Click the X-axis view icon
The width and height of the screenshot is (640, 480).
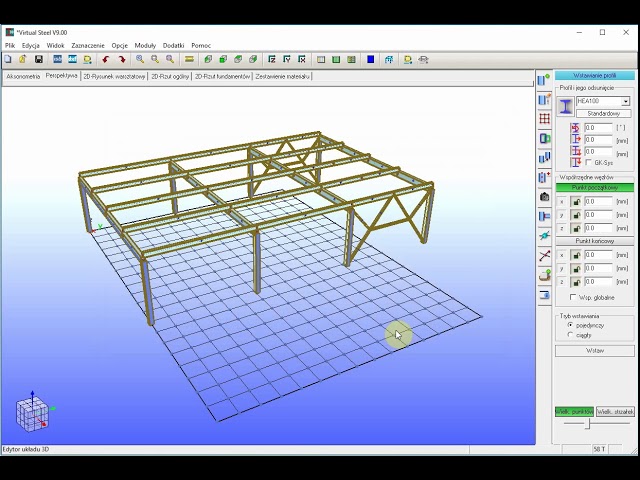[x=302, y=60]
